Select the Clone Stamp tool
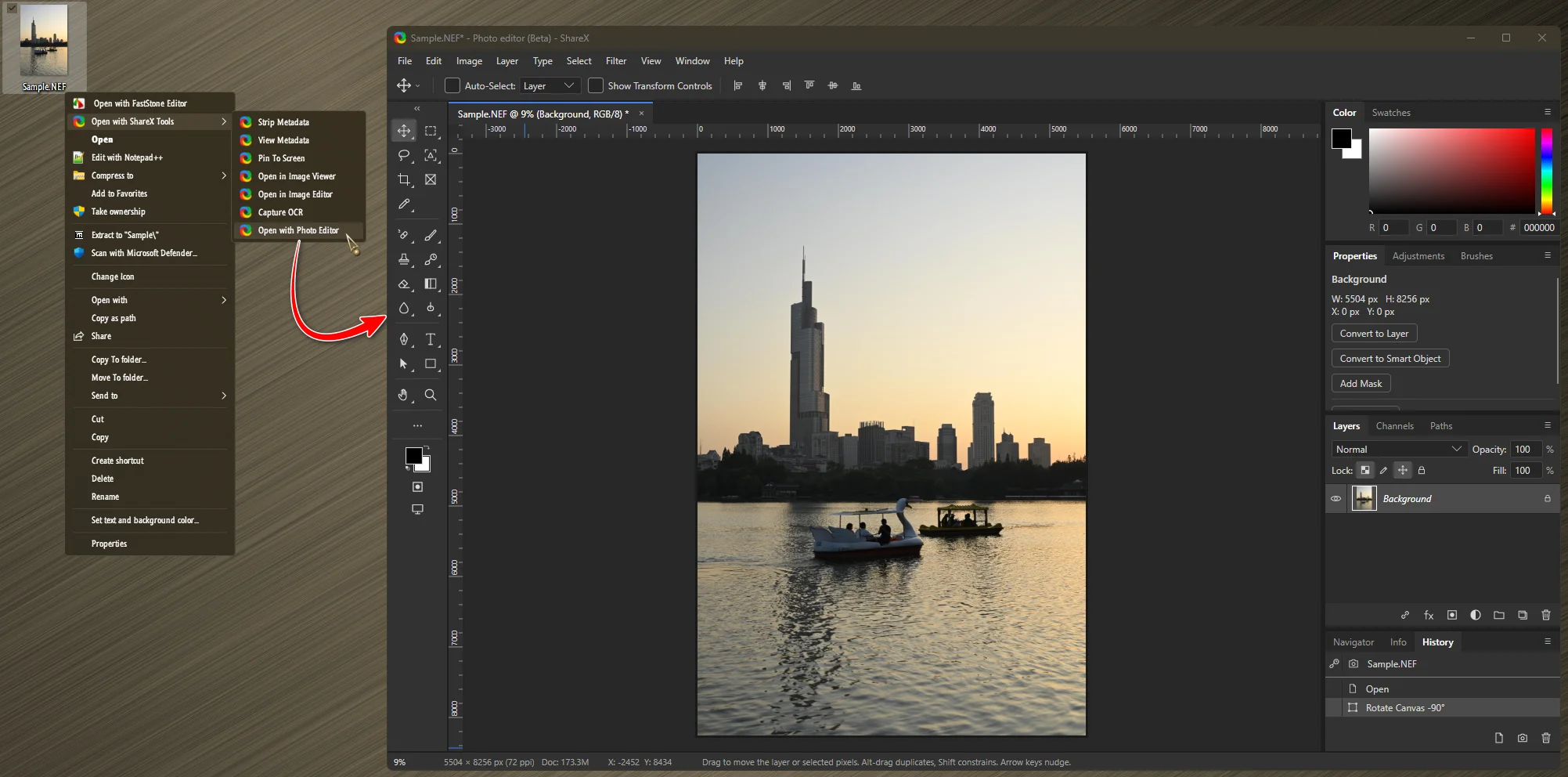 404,259
